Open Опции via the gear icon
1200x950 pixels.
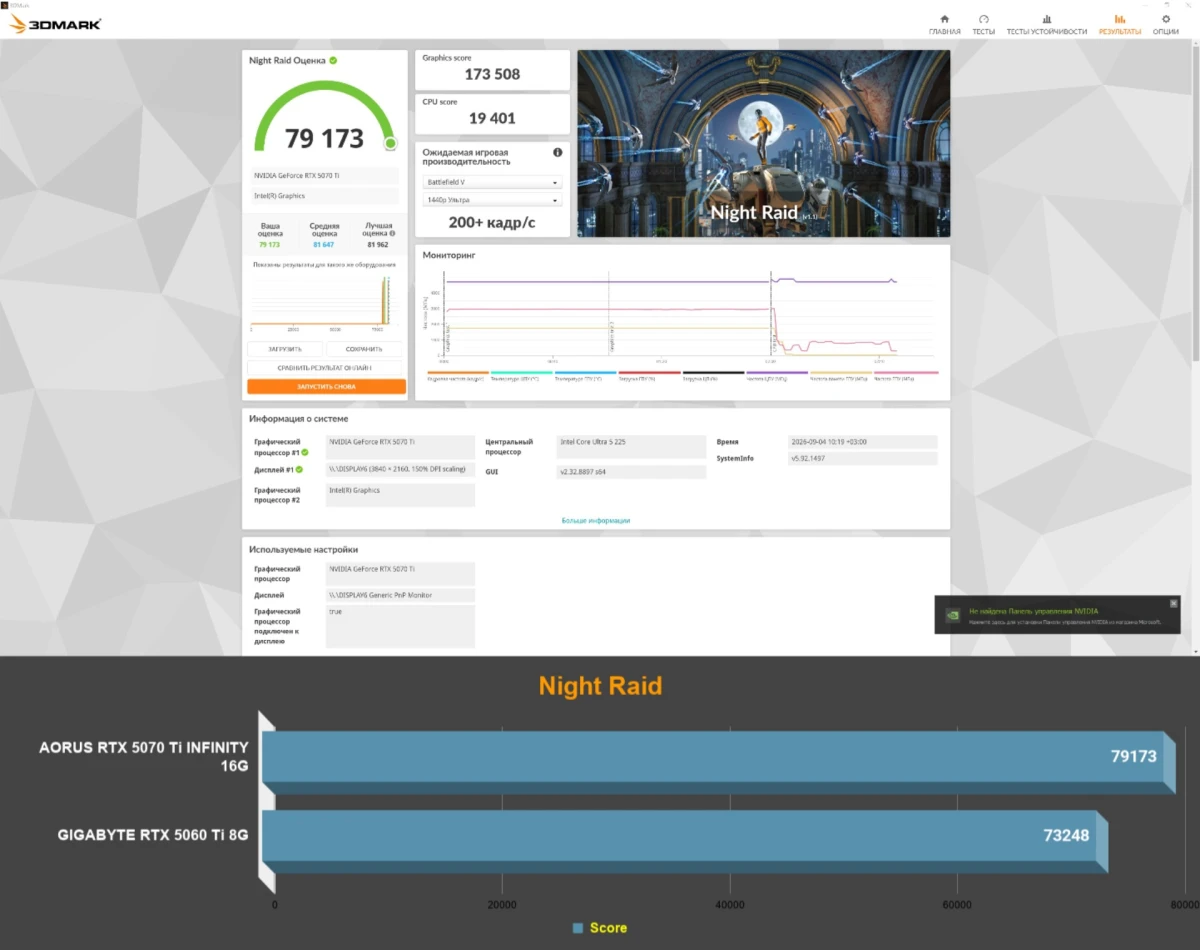click(x=1165, y=25)
